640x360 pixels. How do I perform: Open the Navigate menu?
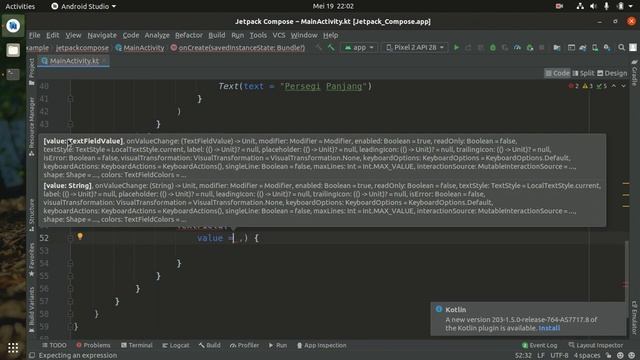point(102,36)
